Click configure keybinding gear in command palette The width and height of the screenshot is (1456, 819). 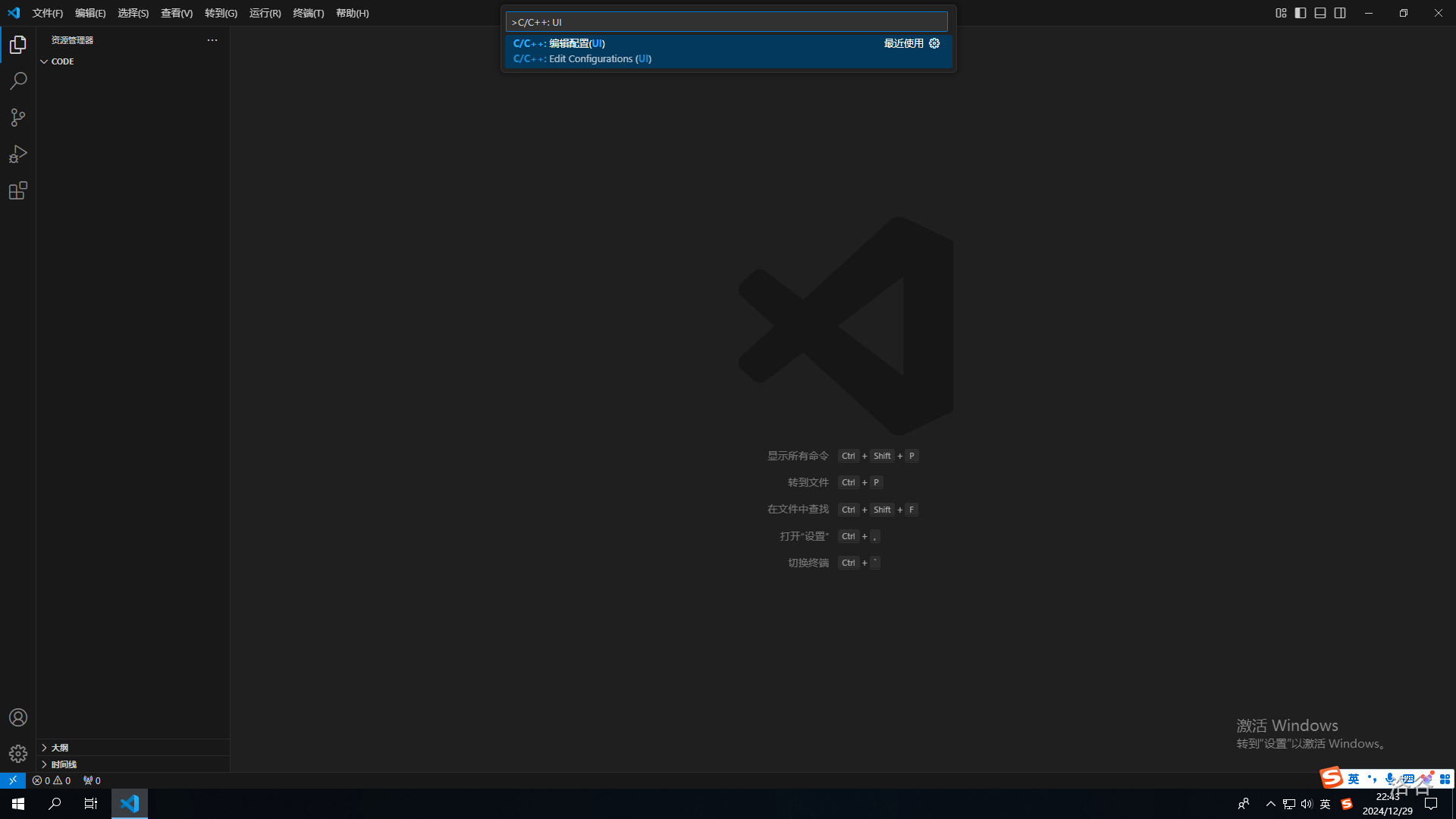click(934, 43)
